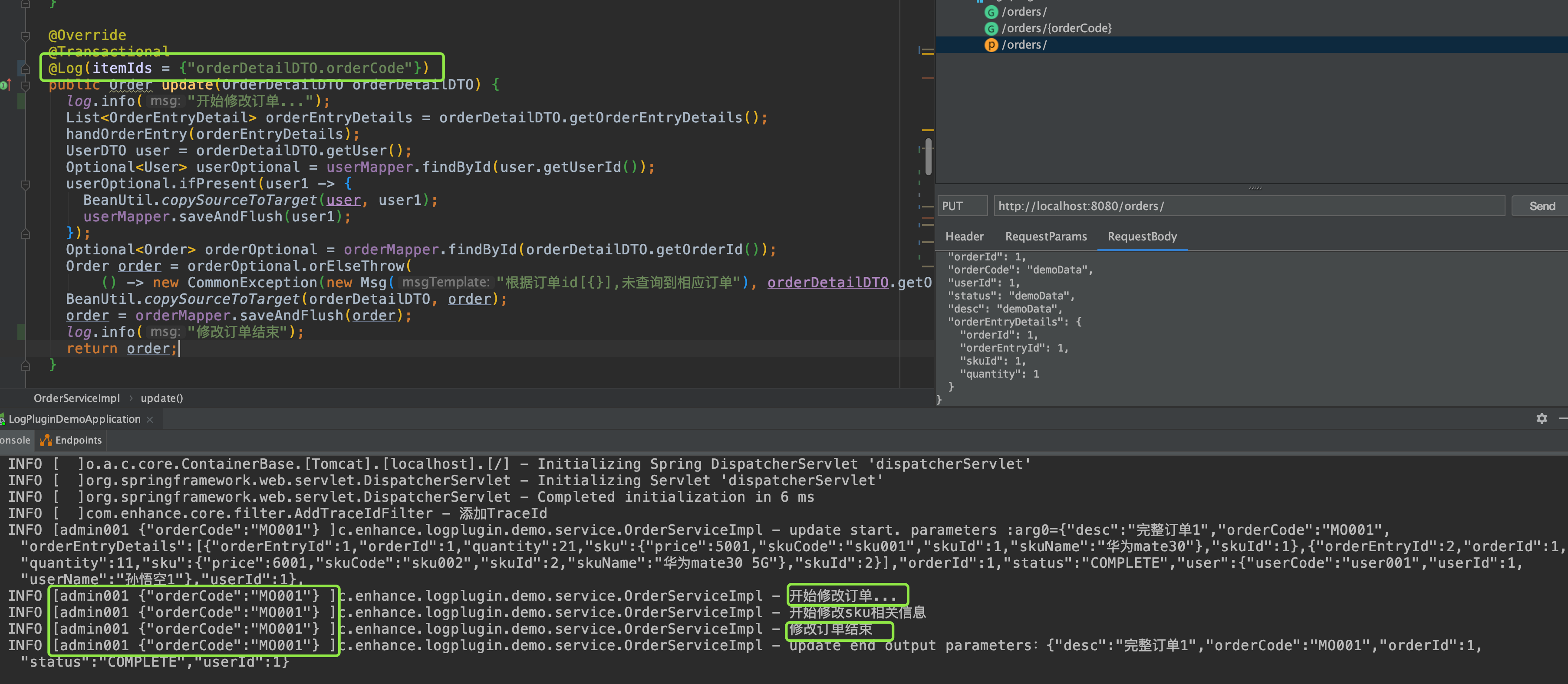Collapse the @Override annotation fold marker
This screenshot has height=684, width=1568.
pos(26,36)
